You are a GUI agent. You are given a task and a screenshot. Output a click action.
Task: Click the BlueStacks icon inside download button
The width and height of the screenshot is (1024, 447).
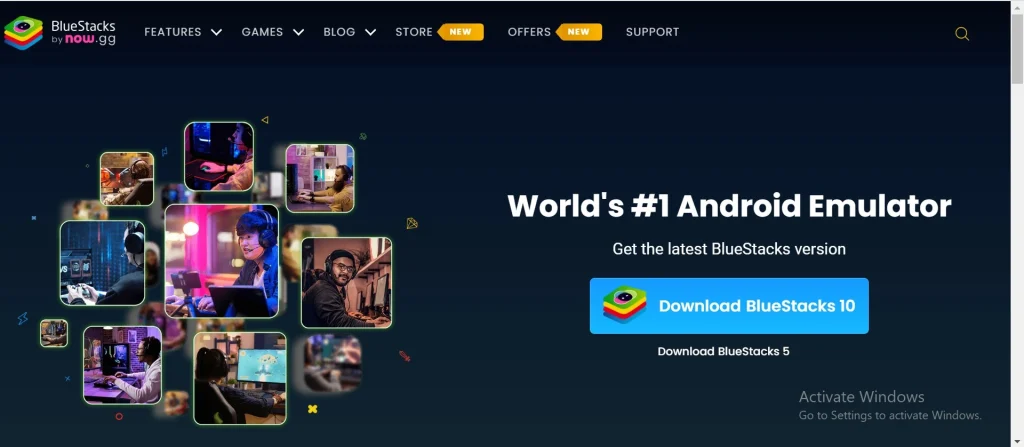624,305
